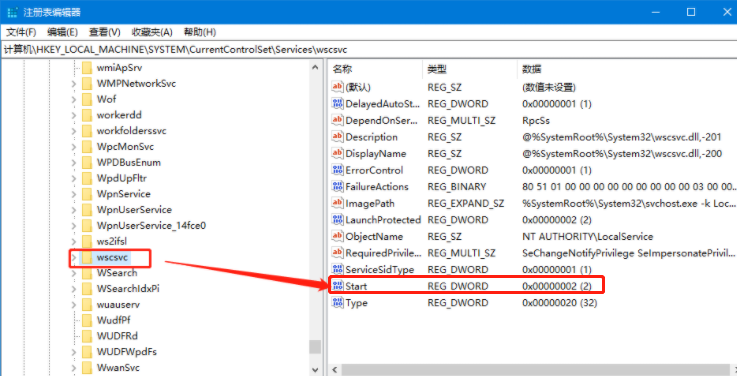Expand the wuauserv tree node

[x=74, y=305]
